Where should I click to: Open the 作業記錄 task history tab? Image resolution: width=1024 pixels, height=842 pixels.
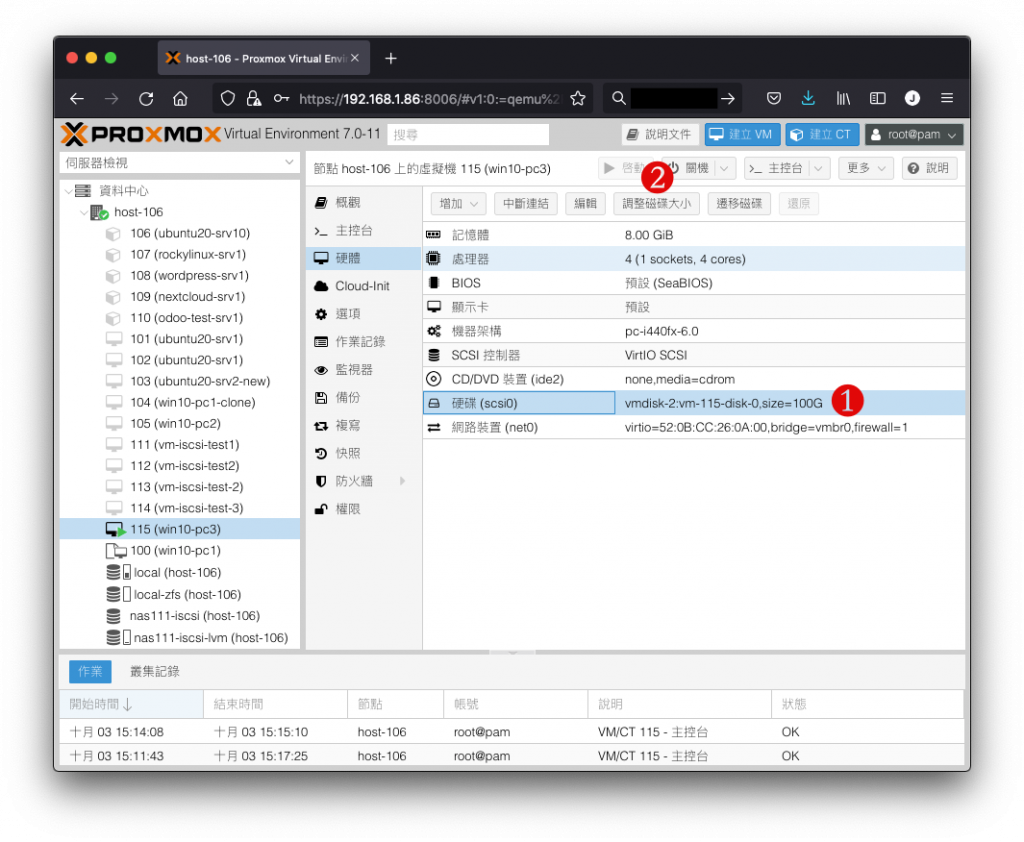[x=364, y=342]
